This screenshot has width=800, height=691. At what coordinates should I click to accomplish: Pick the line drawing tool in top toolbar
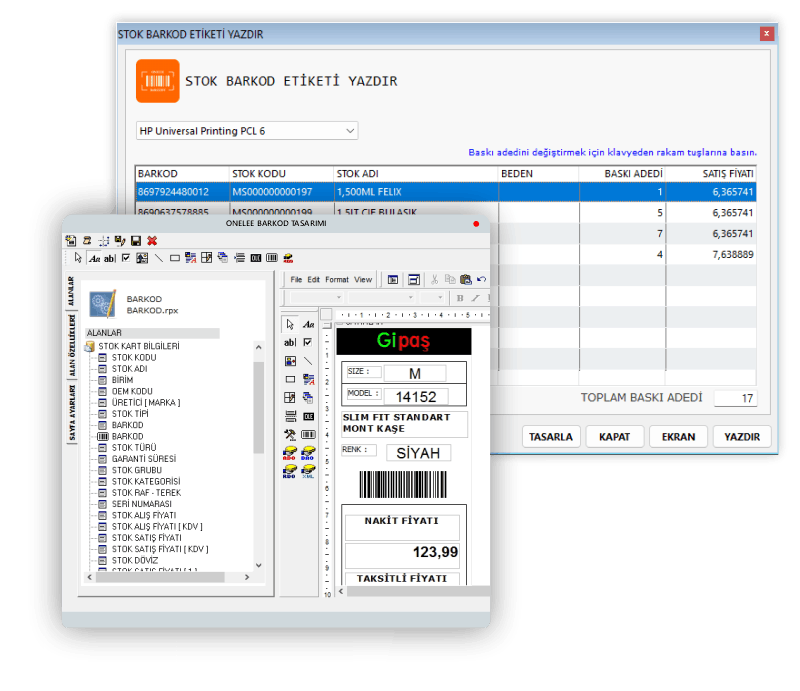tap(159, 258)
